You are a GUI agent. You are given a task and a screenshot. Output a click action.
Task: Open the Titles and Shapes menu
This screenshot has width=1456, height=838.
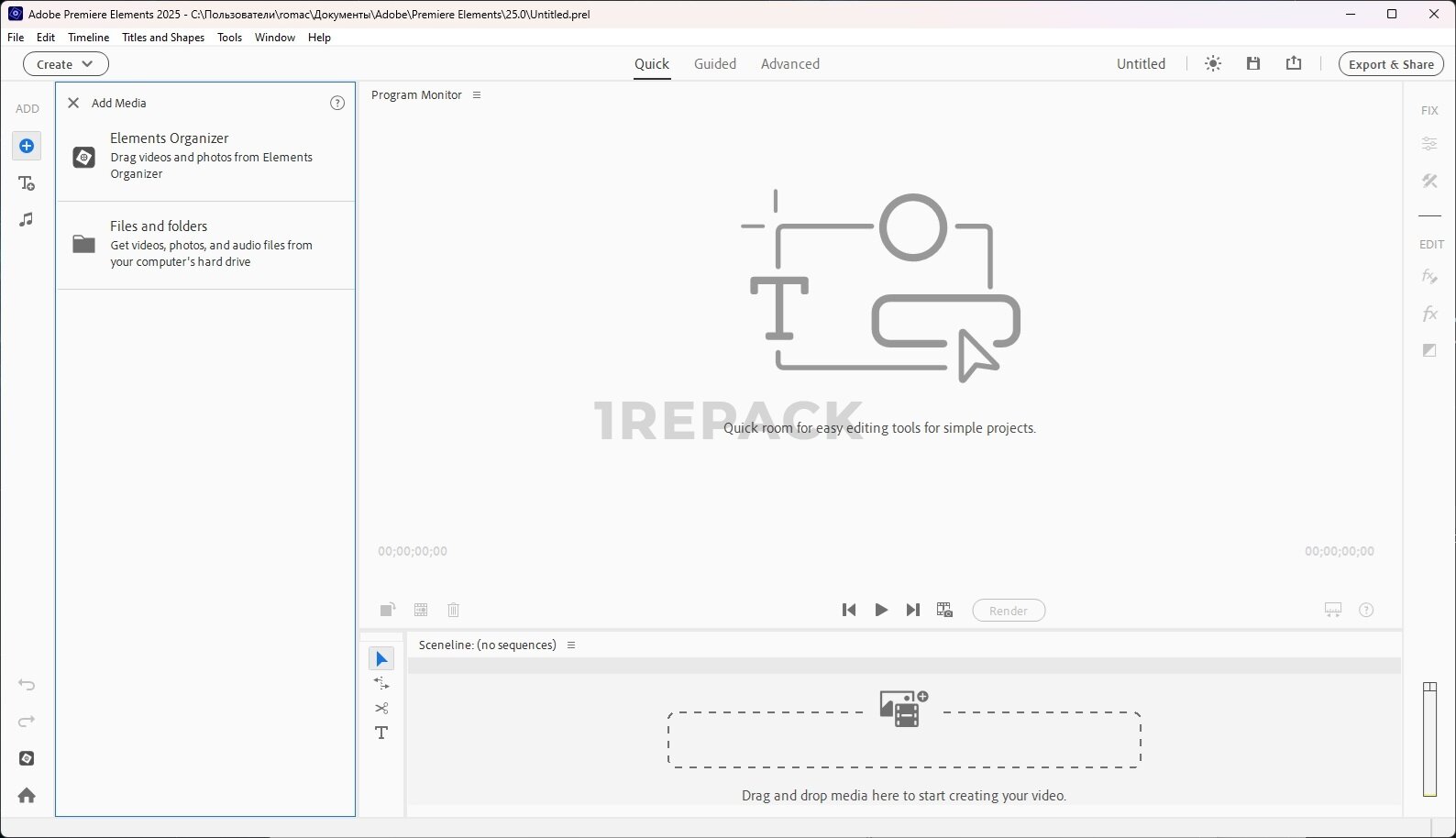tap(163, 38)
